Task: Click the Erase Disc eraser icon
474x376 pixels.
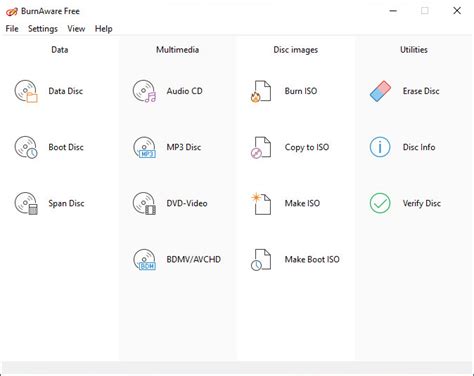Action: coord(380,91)
